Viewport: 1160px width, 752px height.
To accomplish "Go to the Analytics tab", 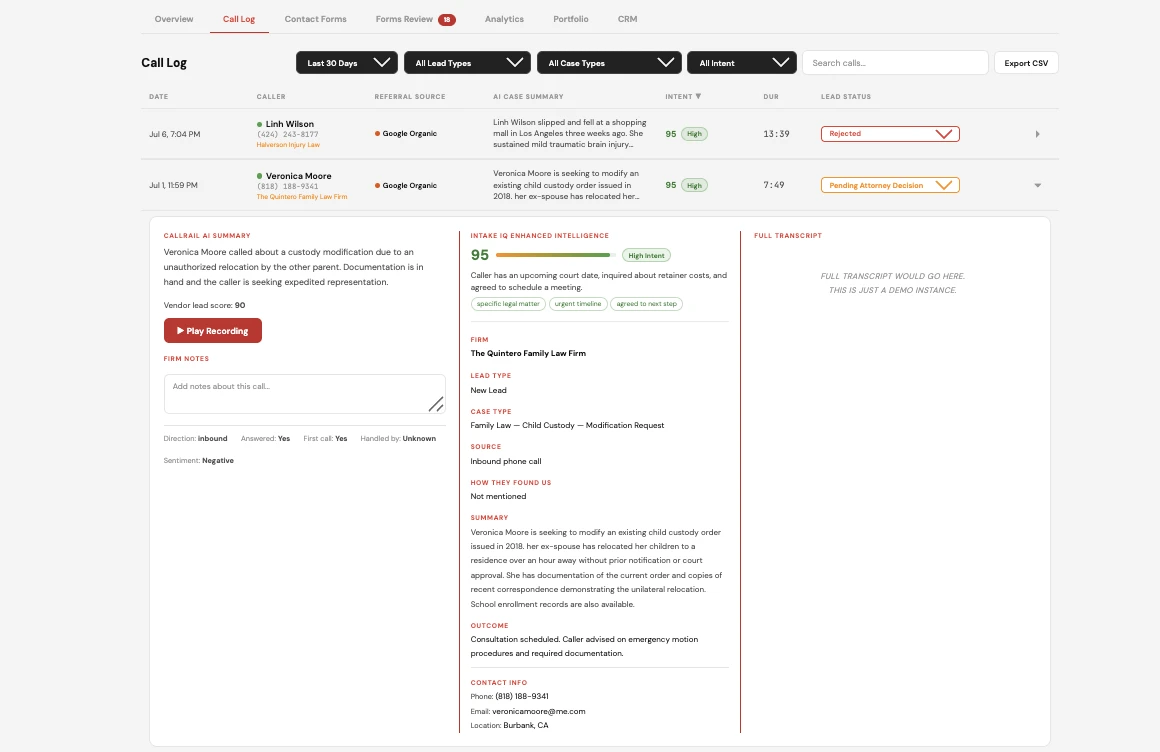I will (x=504, y=19).
